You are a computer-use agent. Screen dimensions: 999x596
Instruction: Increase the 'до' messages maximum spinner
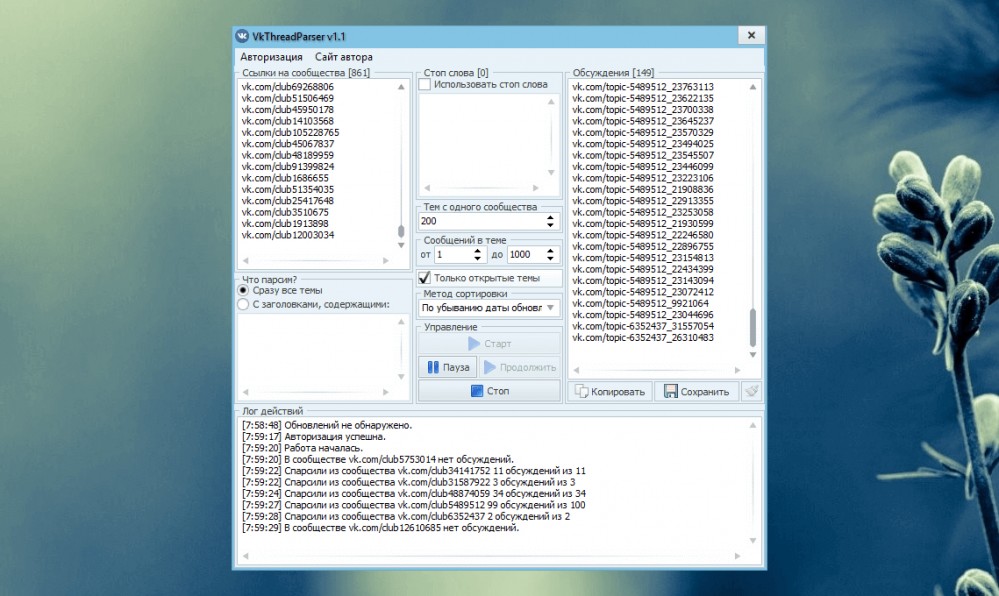tap(550, 251)
